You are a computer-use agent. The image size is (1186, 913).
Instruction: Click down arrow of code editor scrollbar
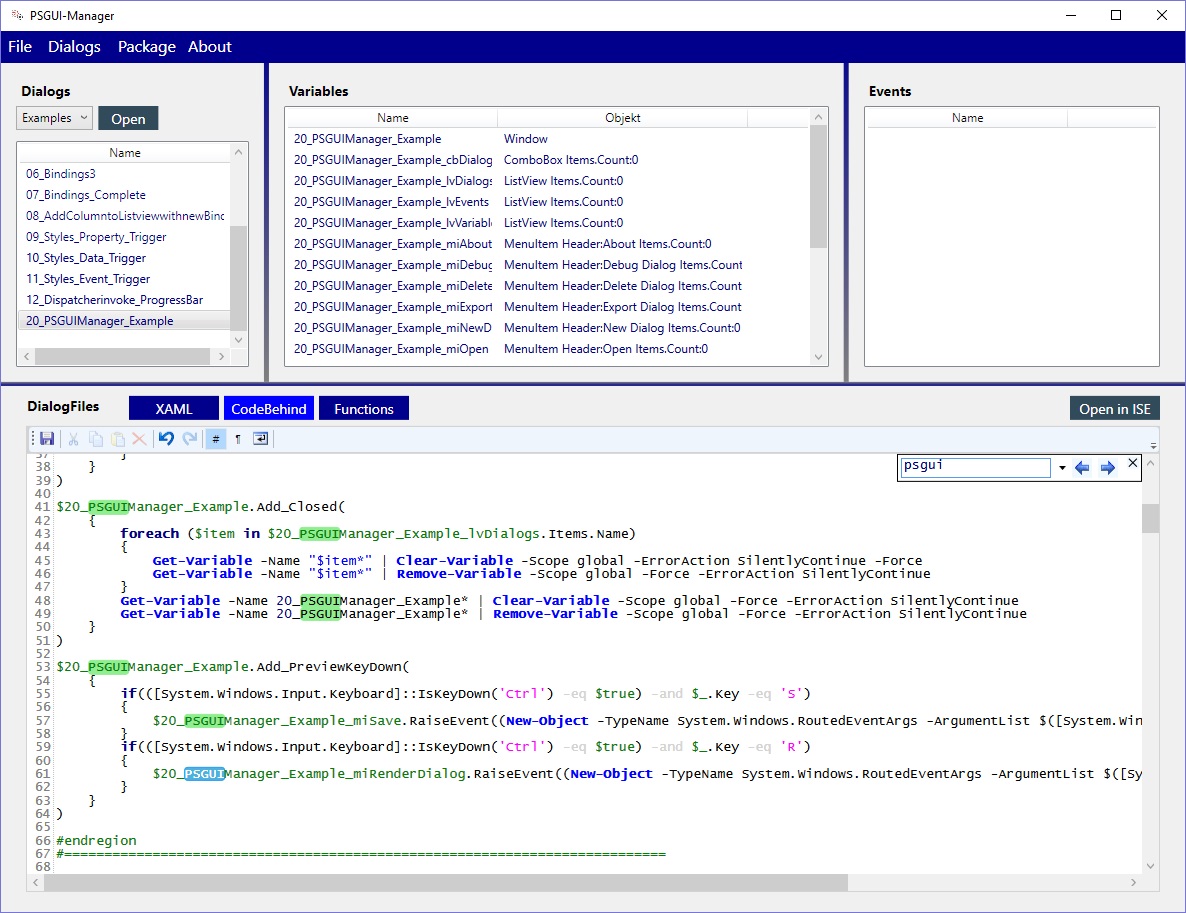point(1150,866)
